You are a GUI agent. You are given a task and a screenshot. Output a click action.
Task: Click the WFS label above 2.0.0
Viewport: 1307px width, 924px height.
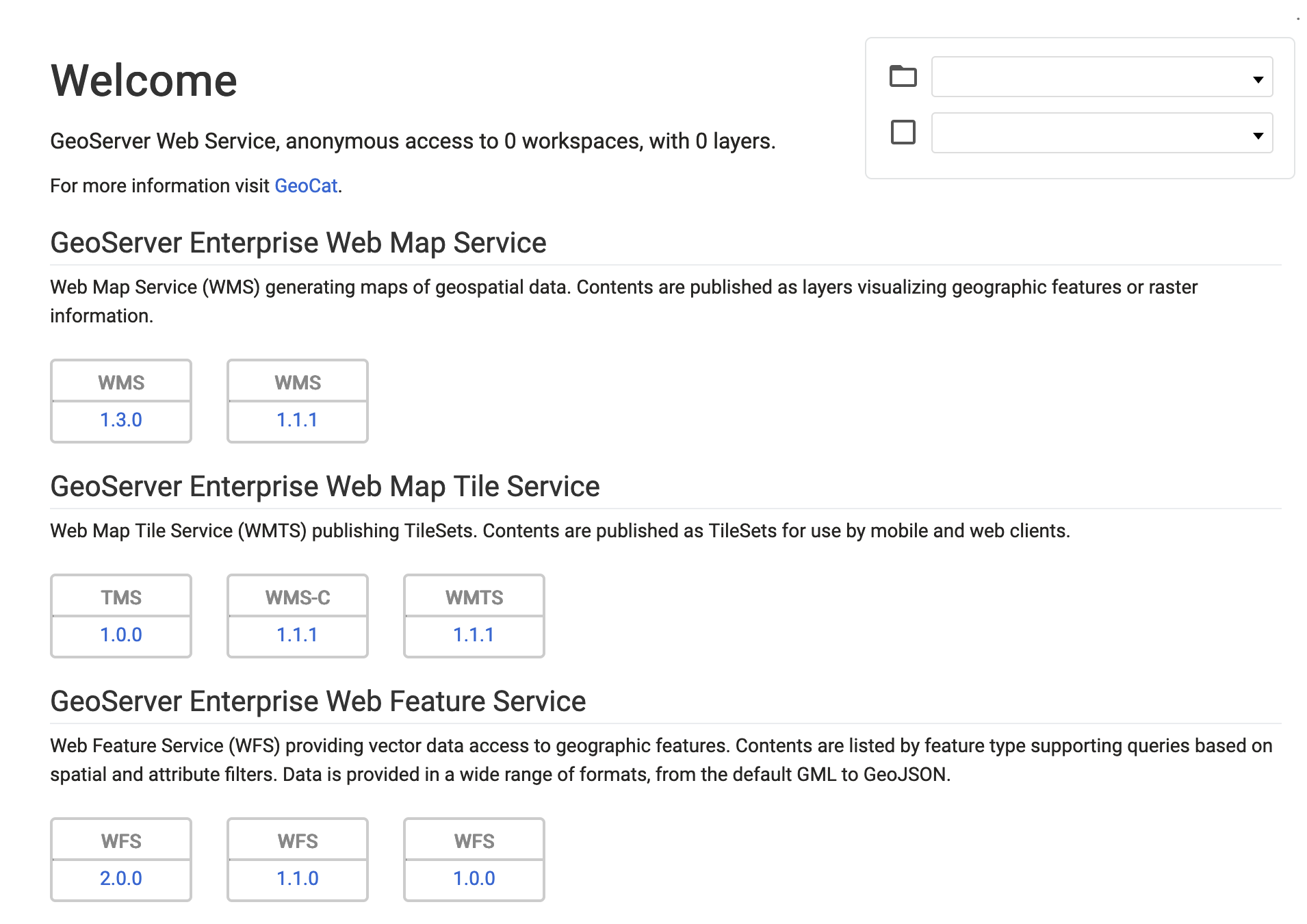[121, 841]
